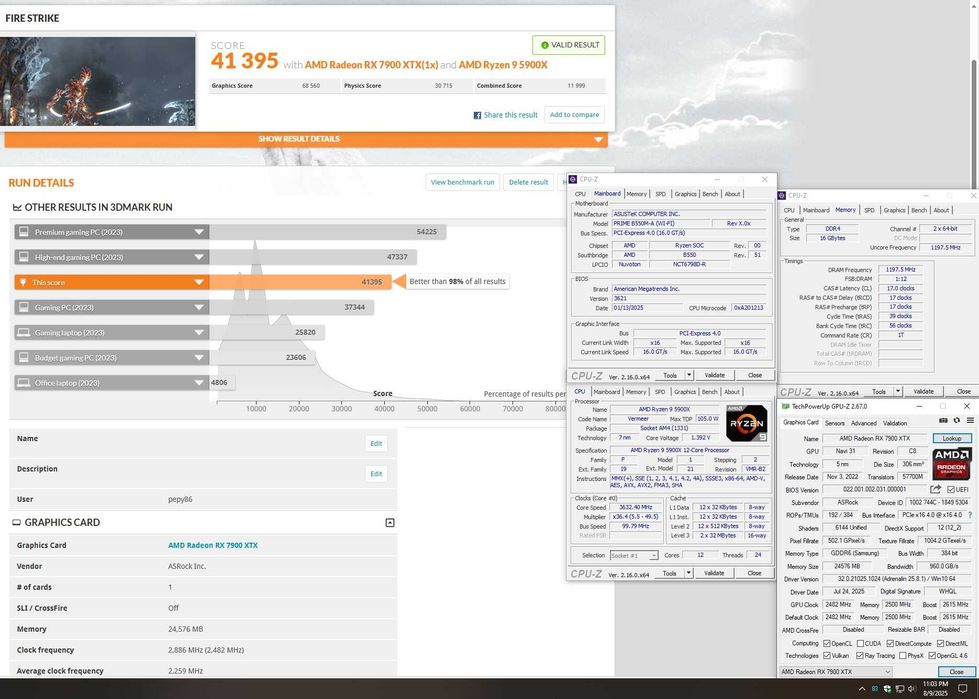This screenshot has width=979, height=699.
Task: Click the Lookup button in GPU-Z
Action: (x=952, y=438)
